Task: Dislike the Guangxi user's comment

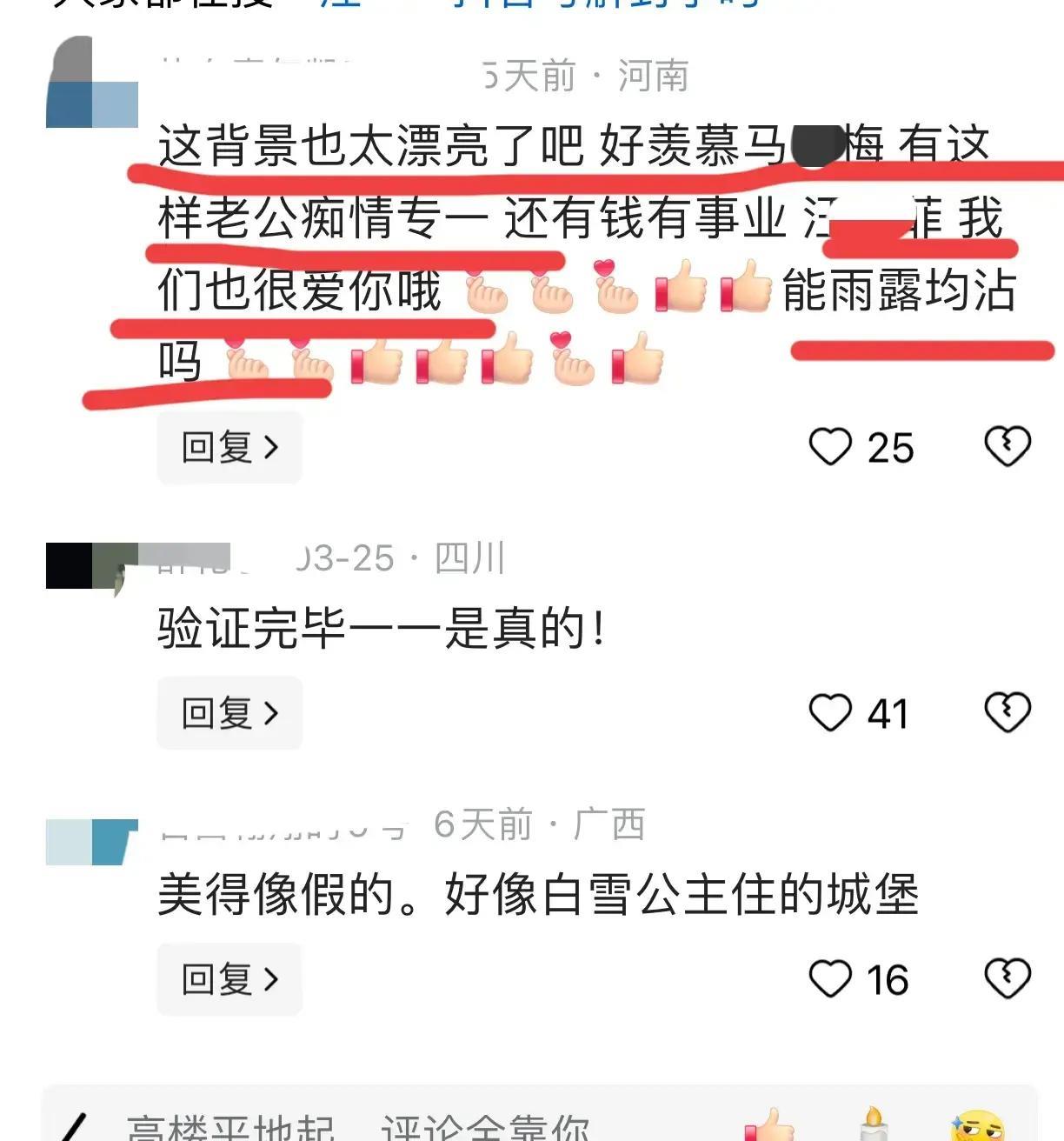Action: pyautogui.click(x=1007, y=979)
